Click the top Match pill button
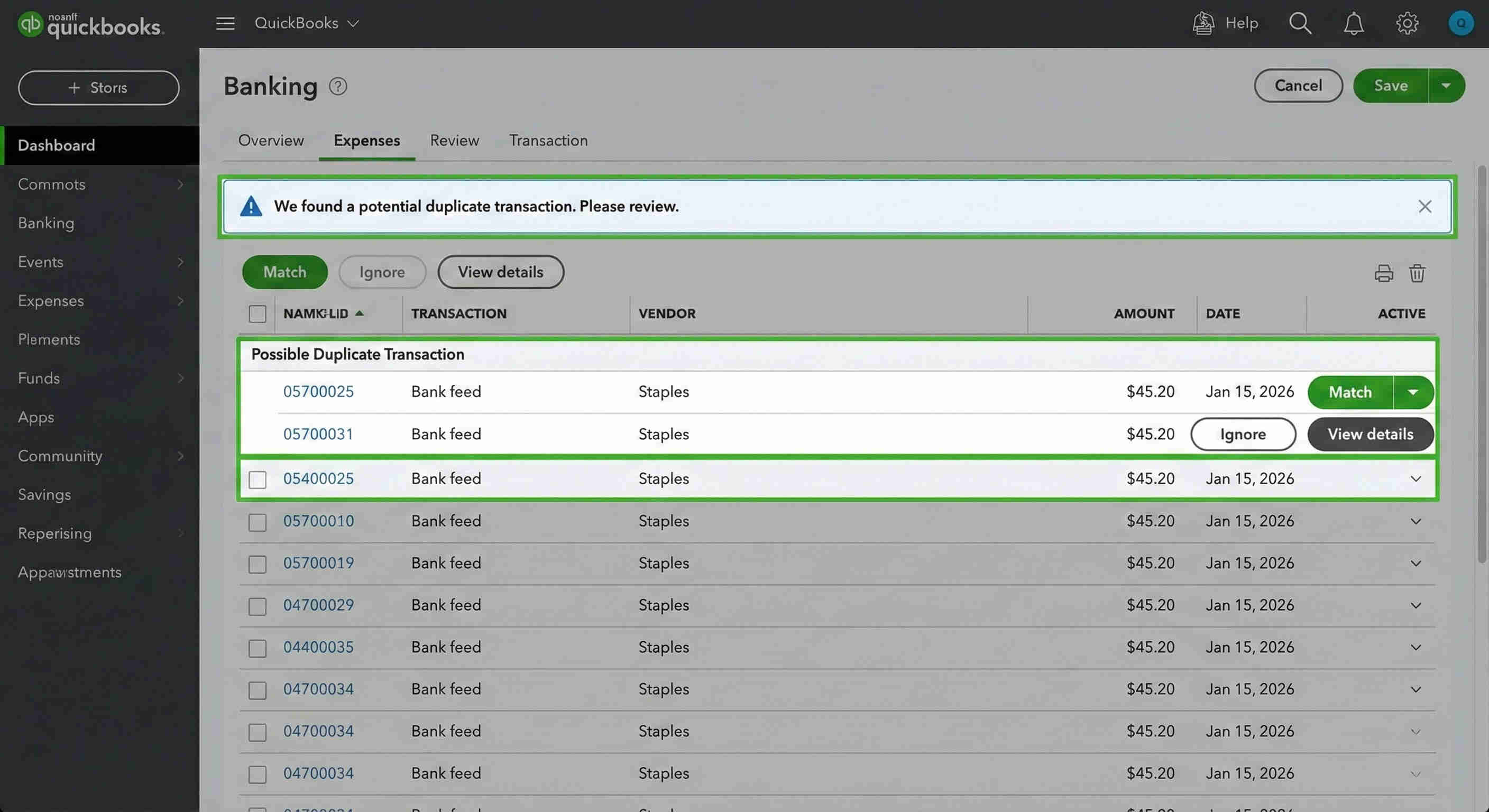 pos(284,272)
